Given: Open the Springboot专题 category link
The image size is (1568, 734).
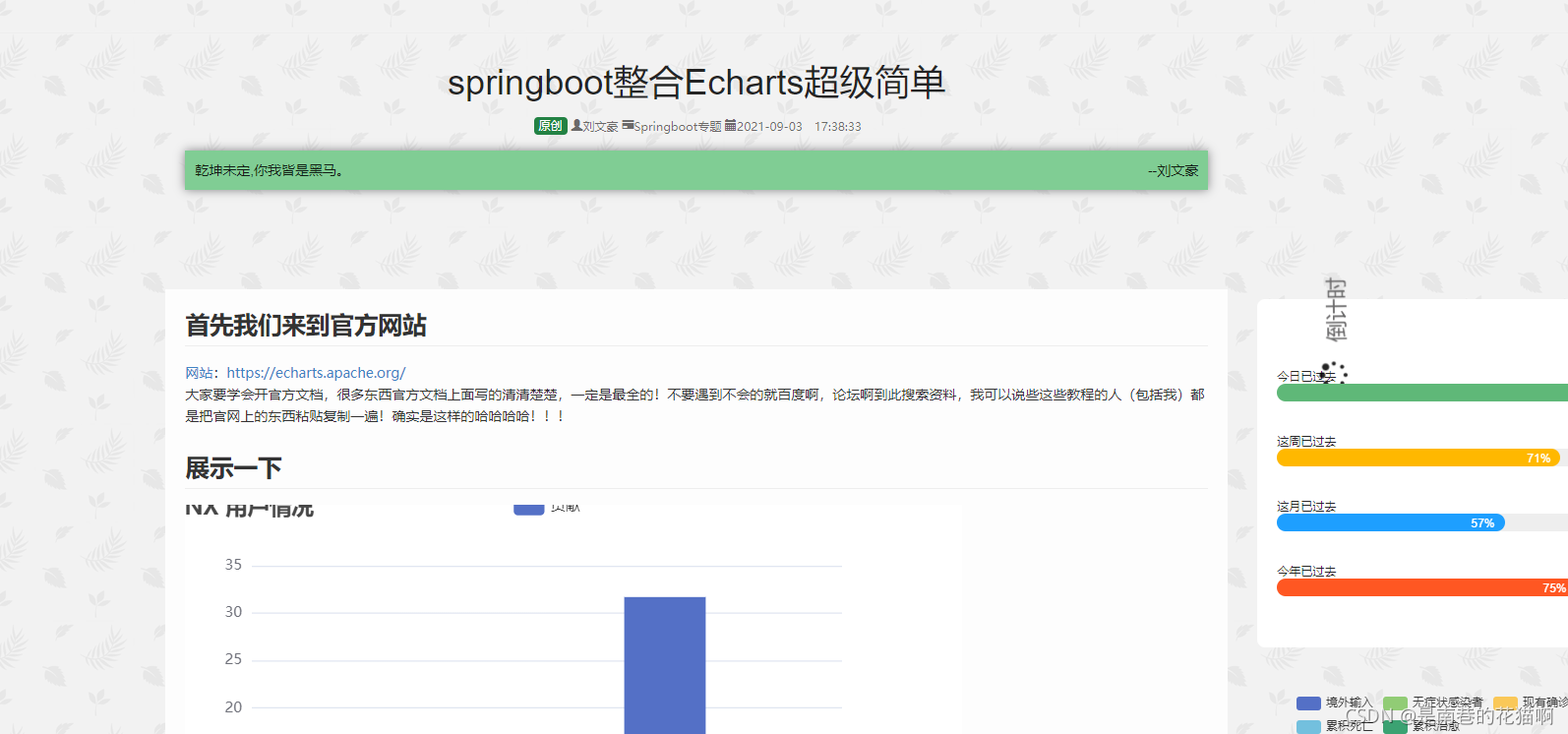Looking at the screenshot, I should (x=678, y=127).
